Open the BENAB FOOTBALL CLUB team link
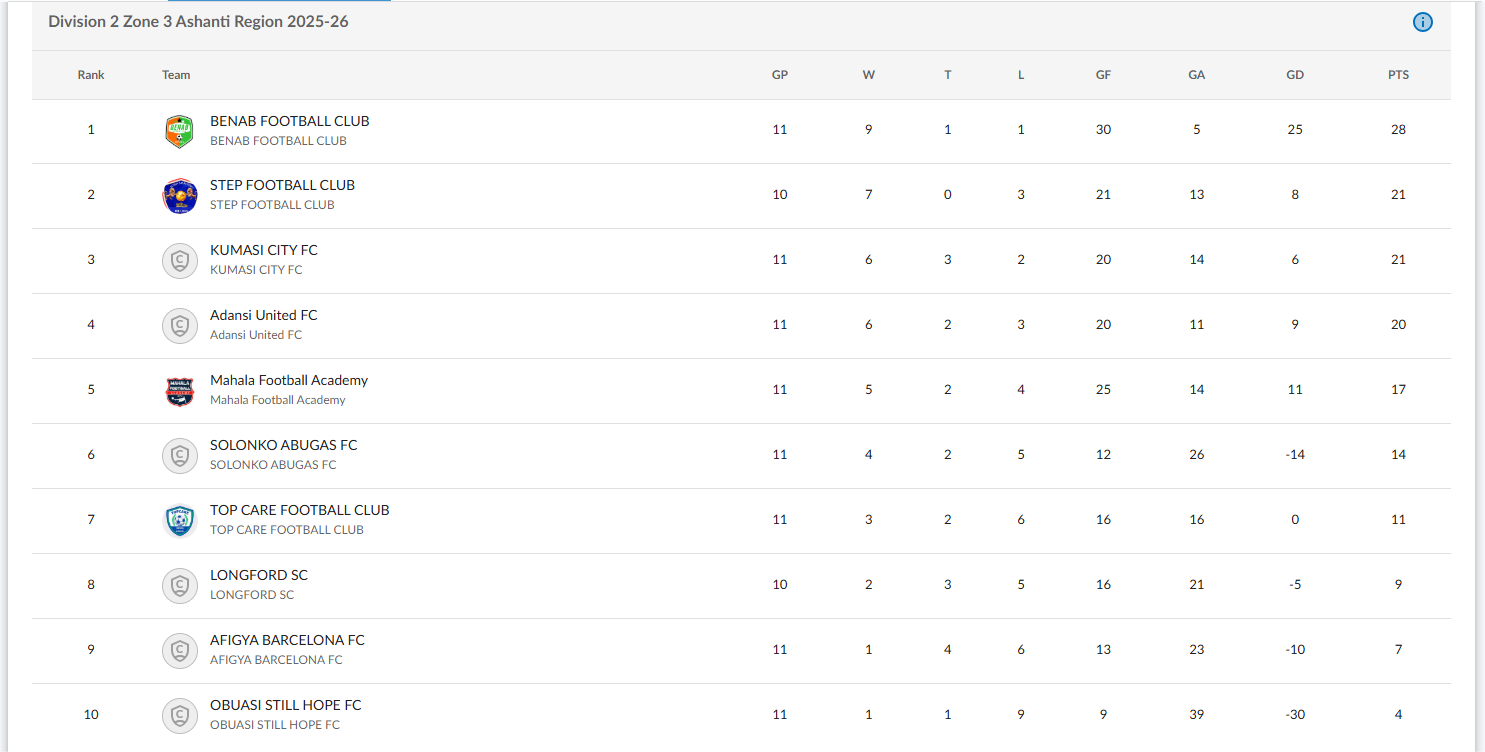This screenshot has height=752, width=1485. click(289, 121)
